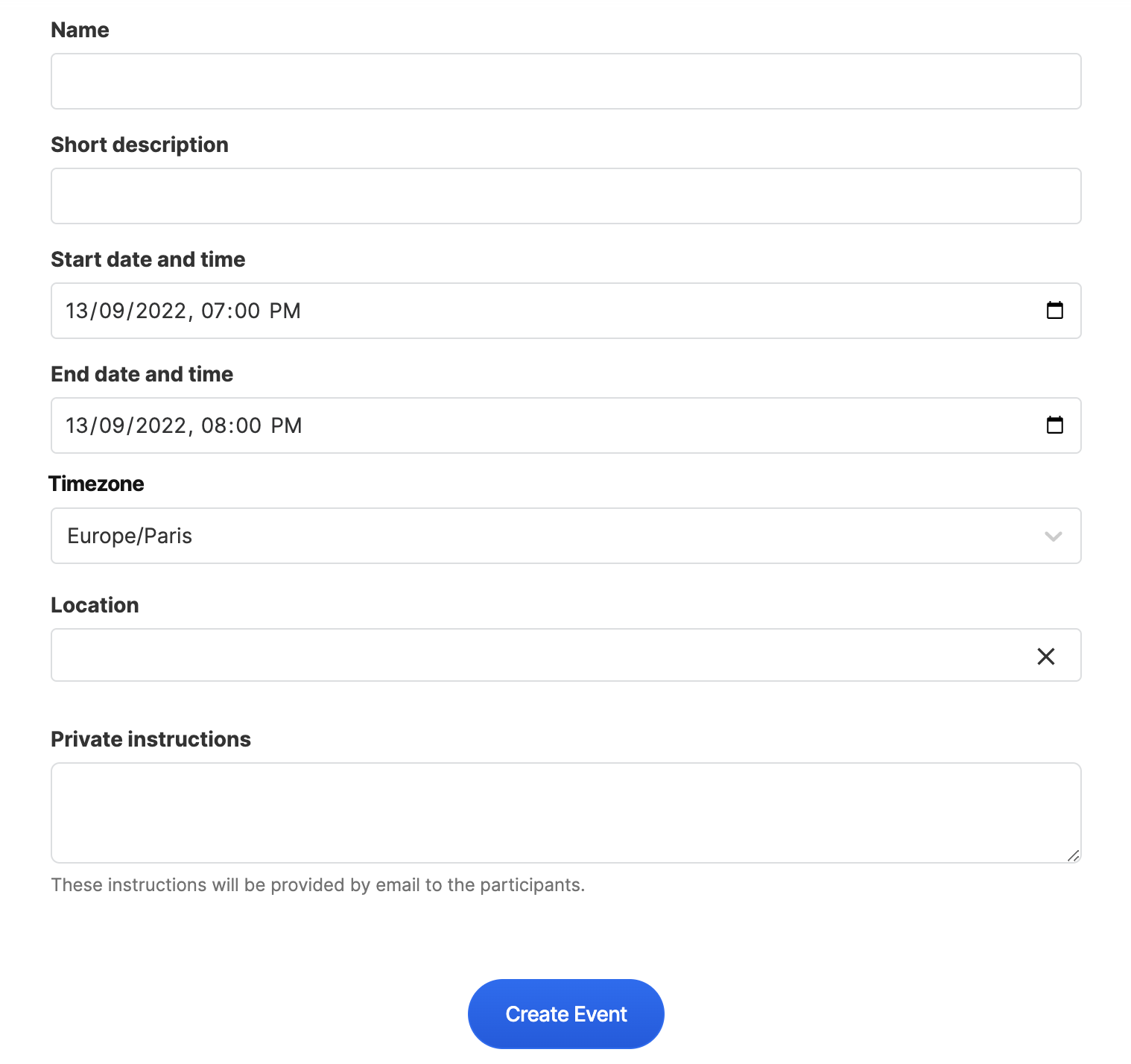Select the day in start date

(77, 311)
